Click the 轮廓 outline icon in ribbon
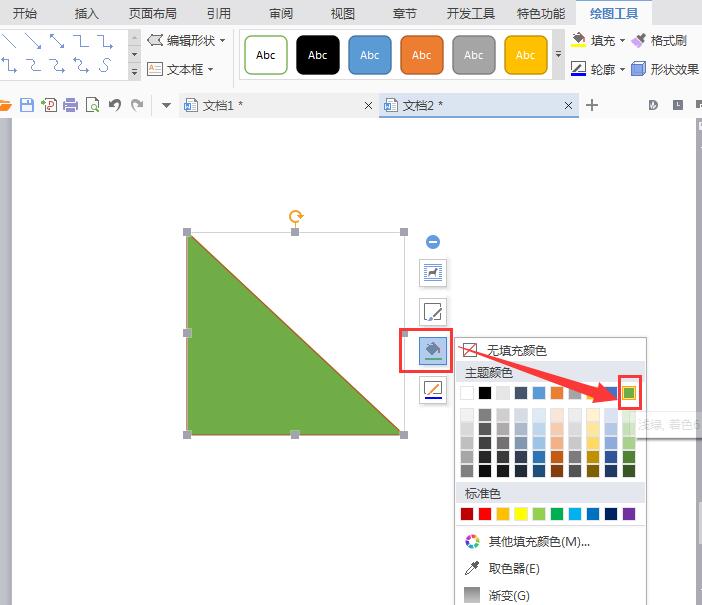Image resolution: width=702 pixels, height=605 pixels. tap(578, 69)
